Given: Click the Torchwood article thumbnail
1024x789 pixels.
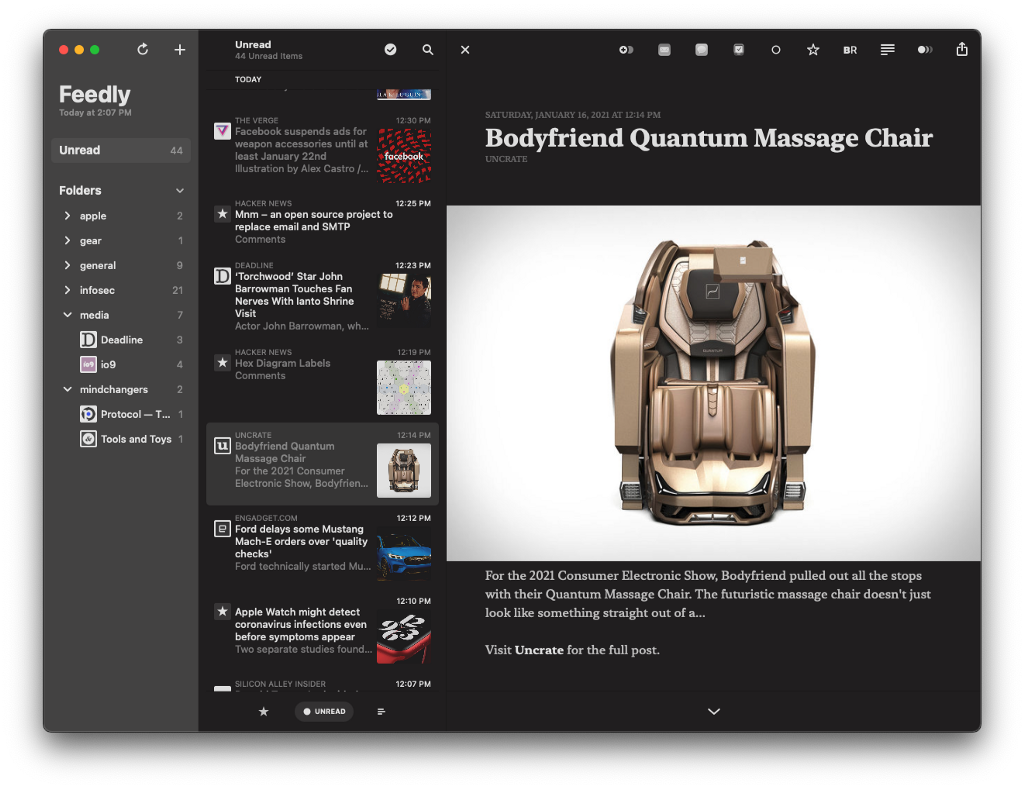Looking at the screenshot, I should (404, 301).
